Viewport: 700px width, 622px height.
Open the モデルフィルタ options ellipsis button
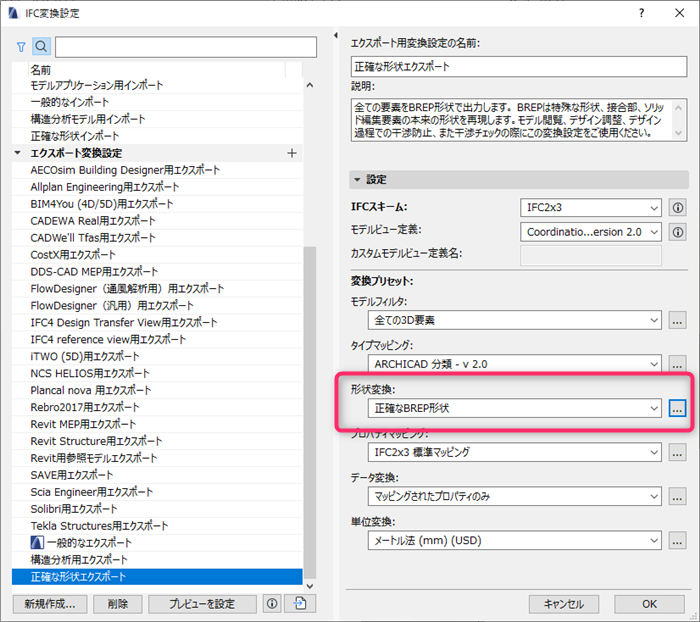[x=677, y=321]
